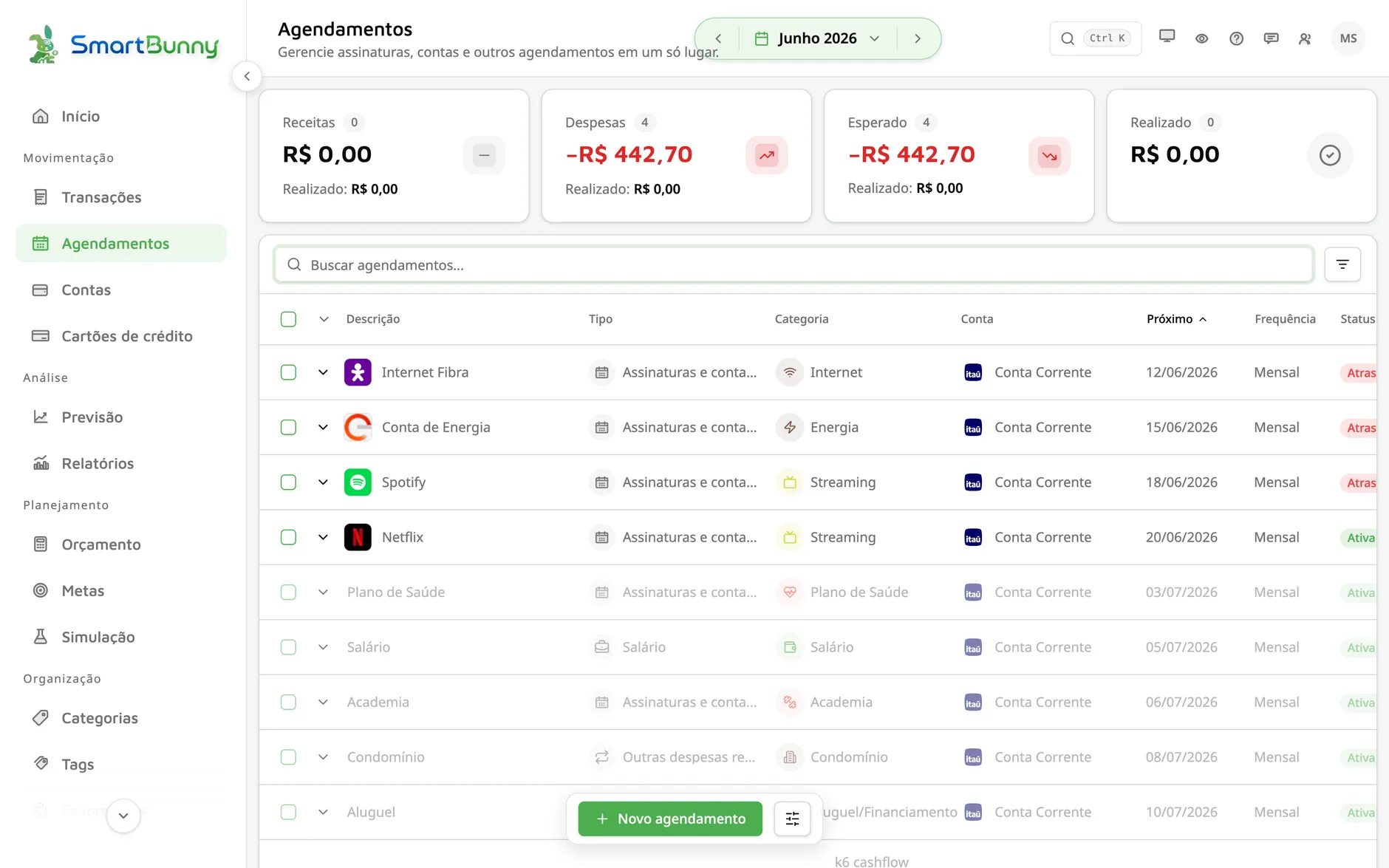Image resolution: width=1389 pixels, height=868 pixels.
Task: Click the Conta de Energia logo icon
Action: click(x=358, y=427)
